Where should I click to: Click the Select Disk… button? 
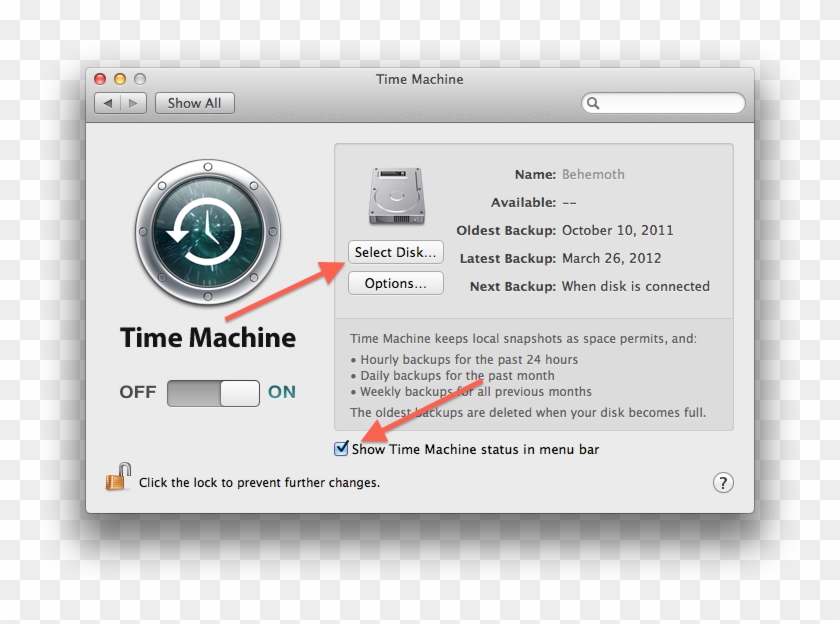(396, 252)
